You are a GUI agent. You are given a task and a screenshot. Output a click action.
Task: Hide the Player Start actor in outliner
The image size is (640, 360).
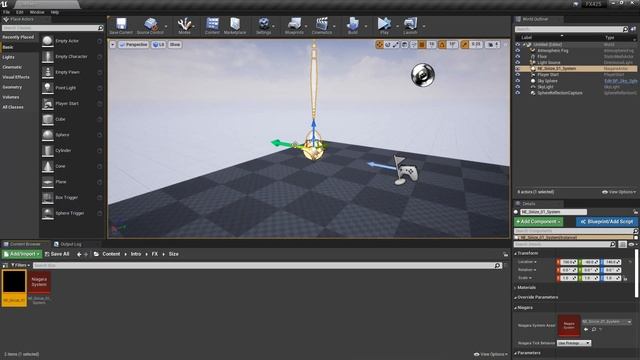(x=518, y=75)
